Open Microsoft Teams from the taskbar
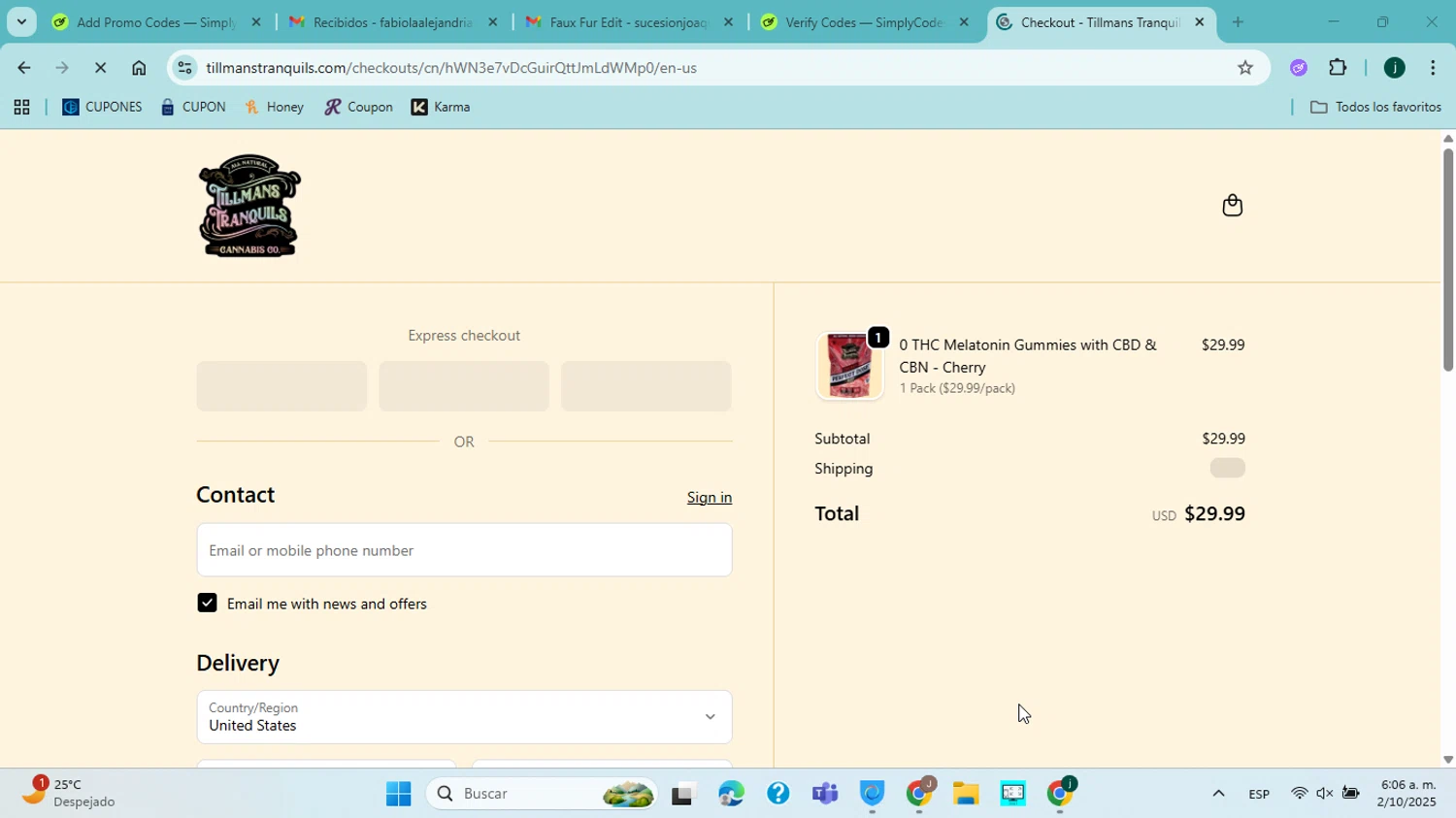This screenshot has height=818, width=1456. (x=825, y=794)
